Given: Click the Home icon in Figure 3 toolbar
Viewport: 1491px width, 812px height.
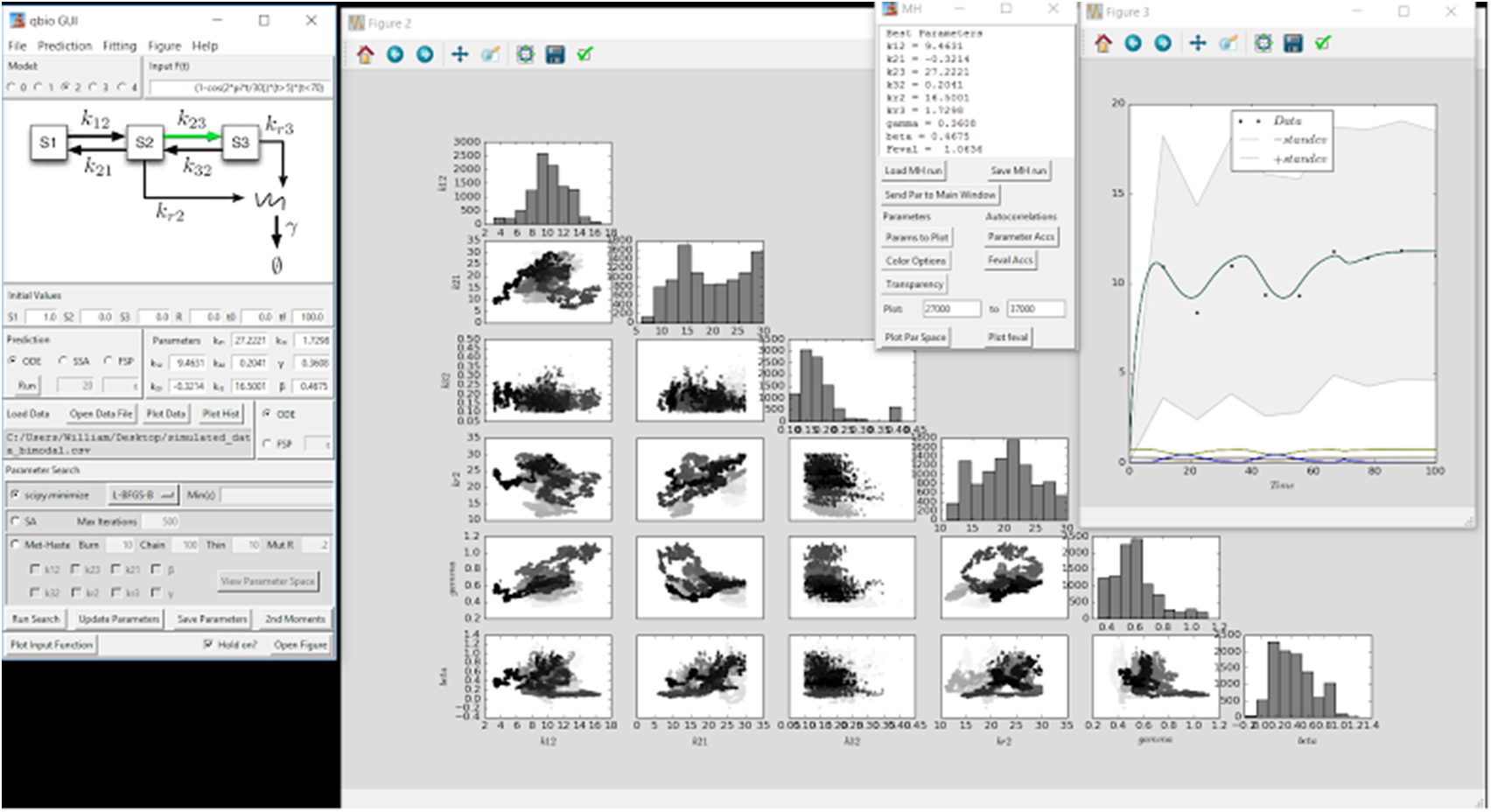Looking at the screenshot, I should [1103, 43].
